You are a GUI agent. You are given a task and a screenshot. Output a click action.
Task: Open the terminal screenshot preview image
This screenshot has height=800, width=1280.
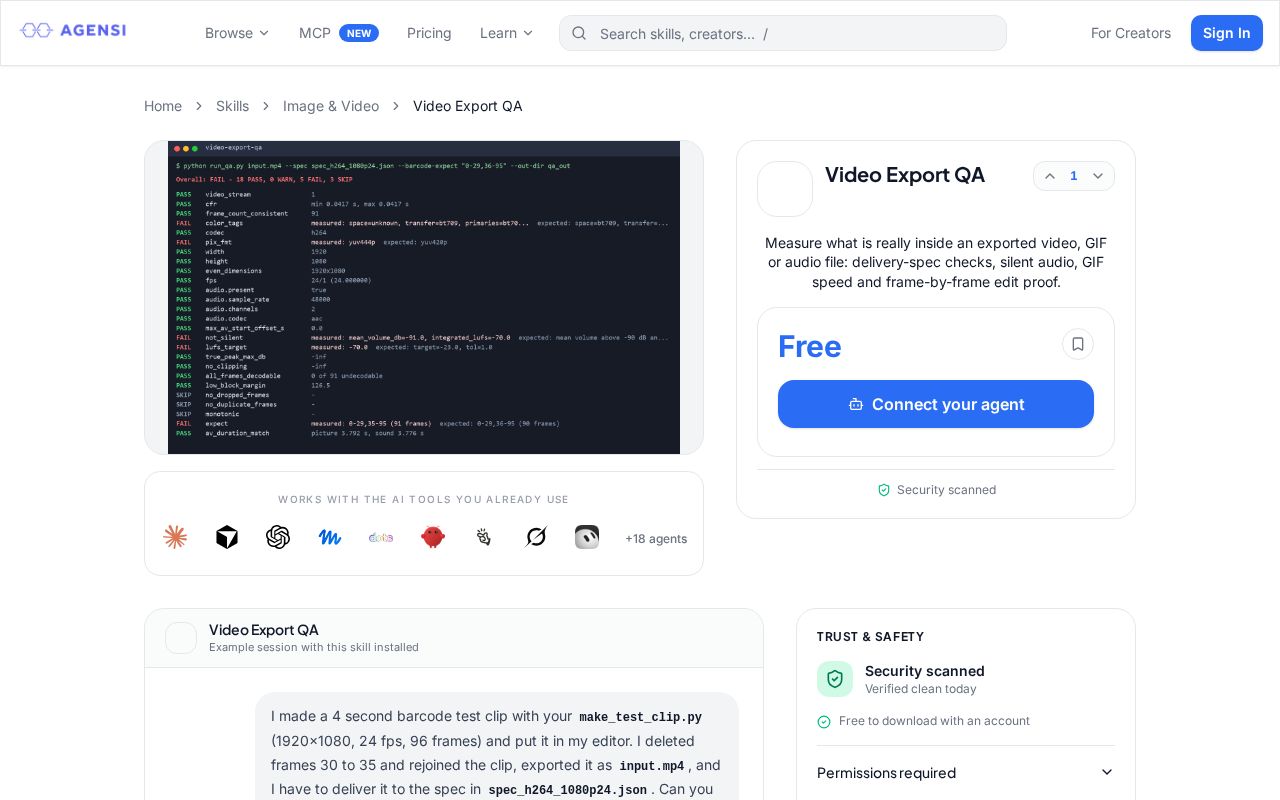424,297
